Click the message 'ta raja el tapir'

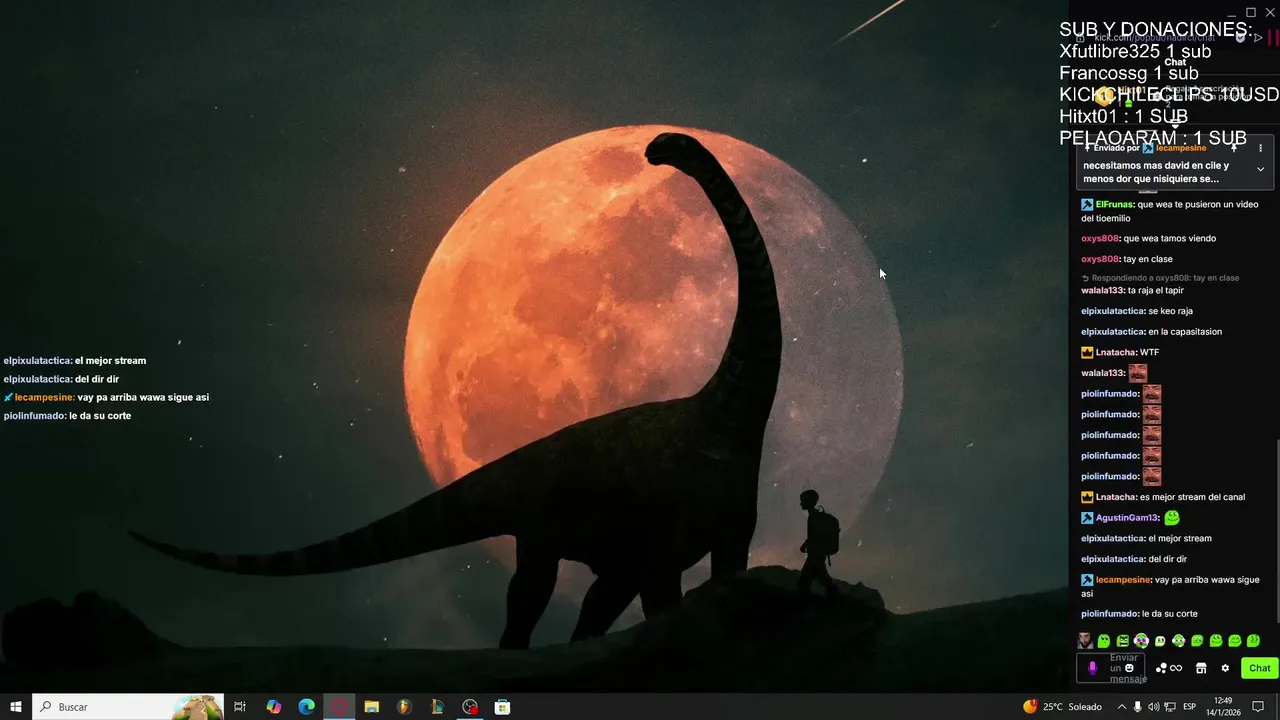tap(1155, 290)
